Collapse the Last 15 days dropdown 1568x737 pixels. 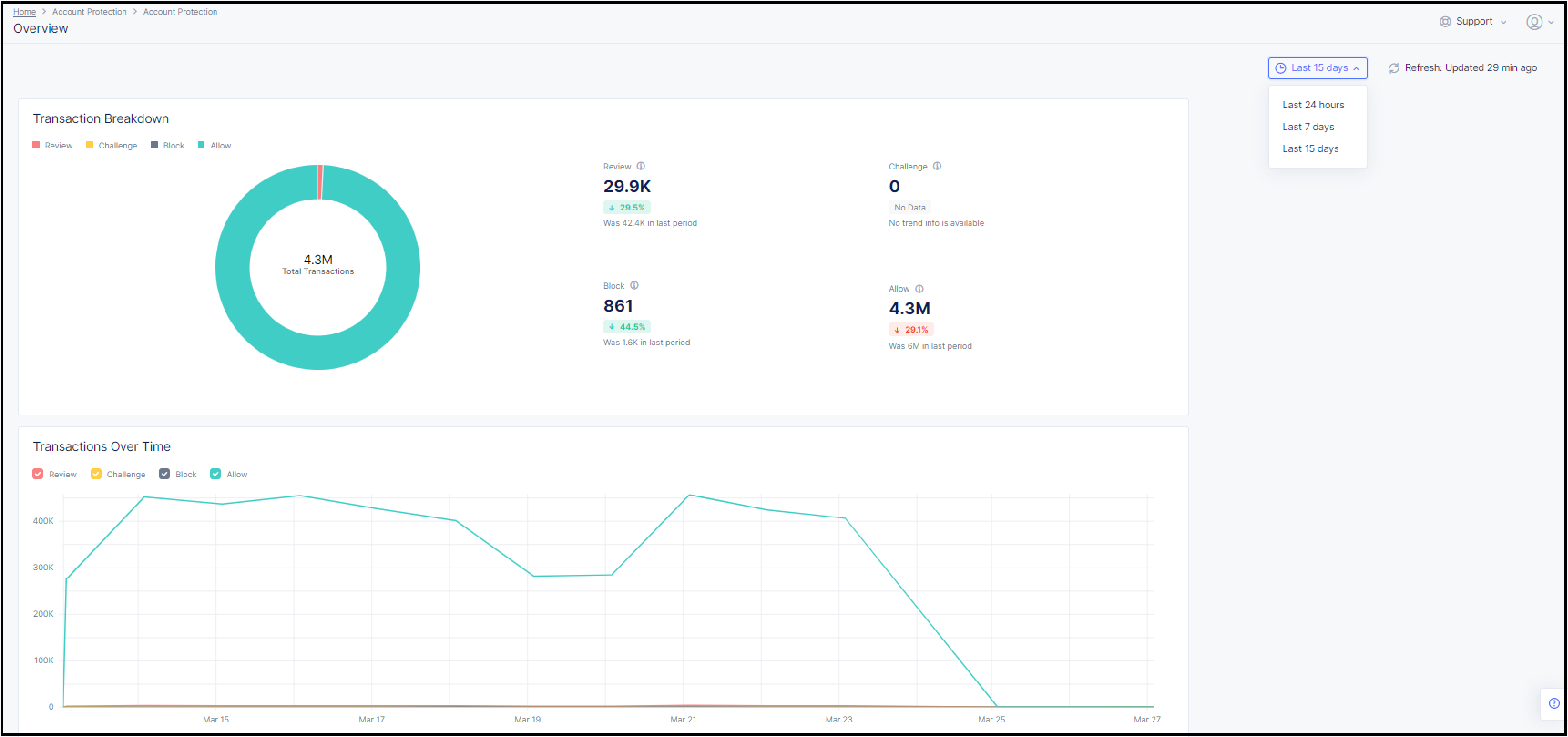pos(1317,68)
